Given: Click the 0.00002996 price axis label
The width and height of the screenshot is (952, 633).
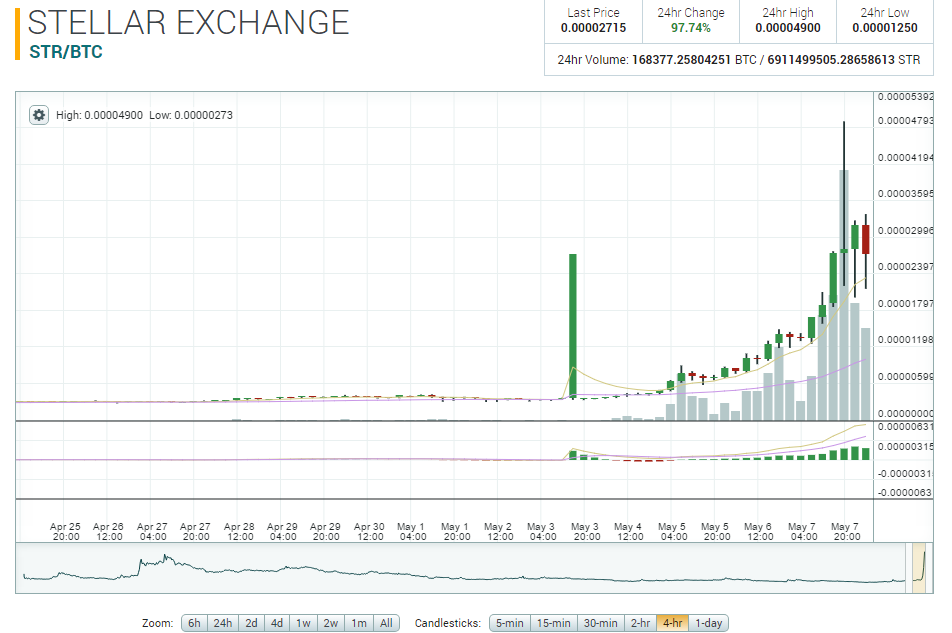Looking at the screenshot, I should [x=906, y=231].
